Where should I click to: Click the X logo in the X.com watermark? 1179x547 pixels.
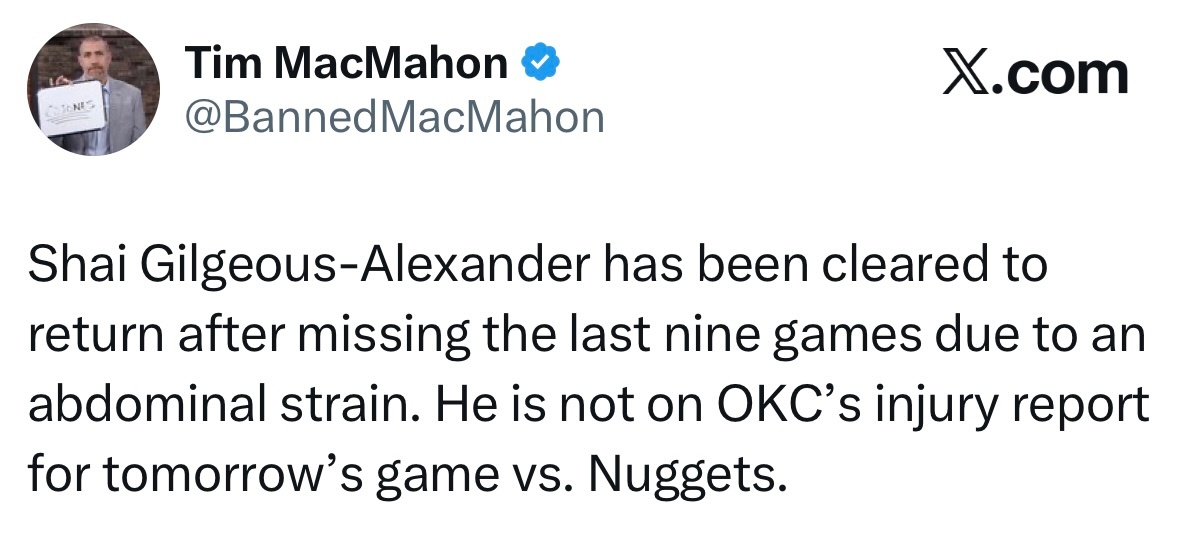pos(966,74)
